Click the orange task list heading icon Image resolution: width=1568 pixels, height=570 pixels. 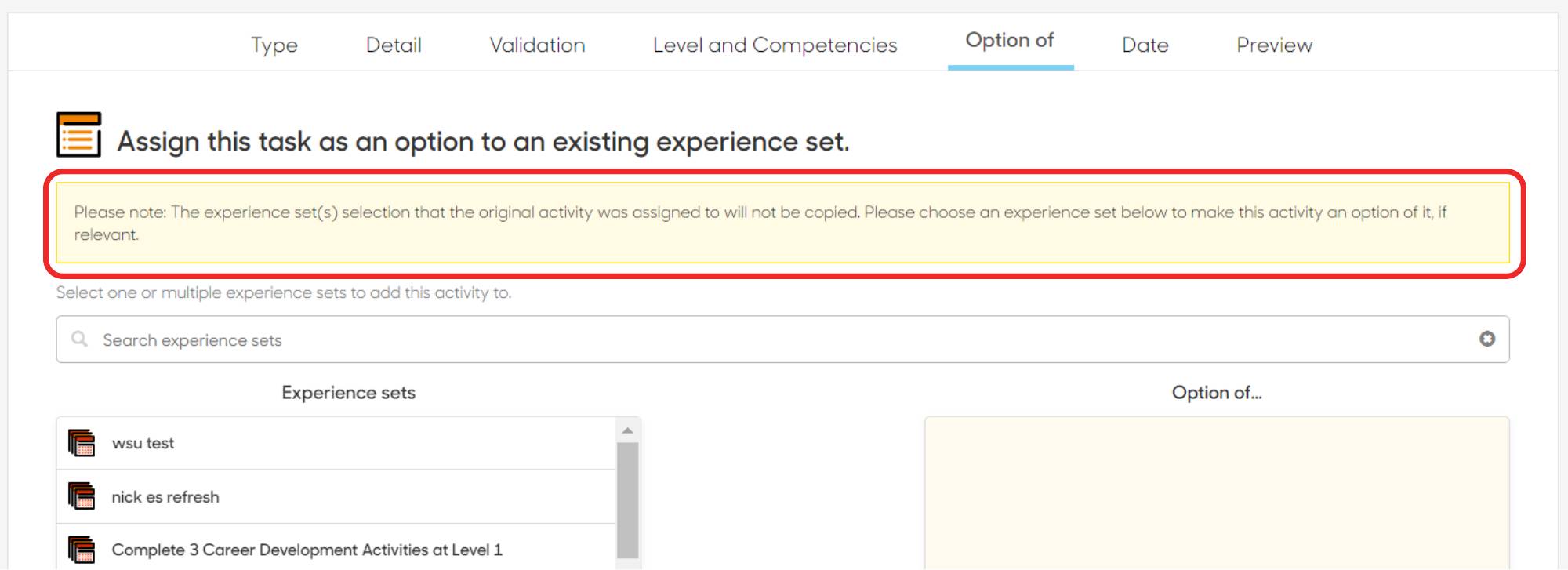[x=78, y=135]
